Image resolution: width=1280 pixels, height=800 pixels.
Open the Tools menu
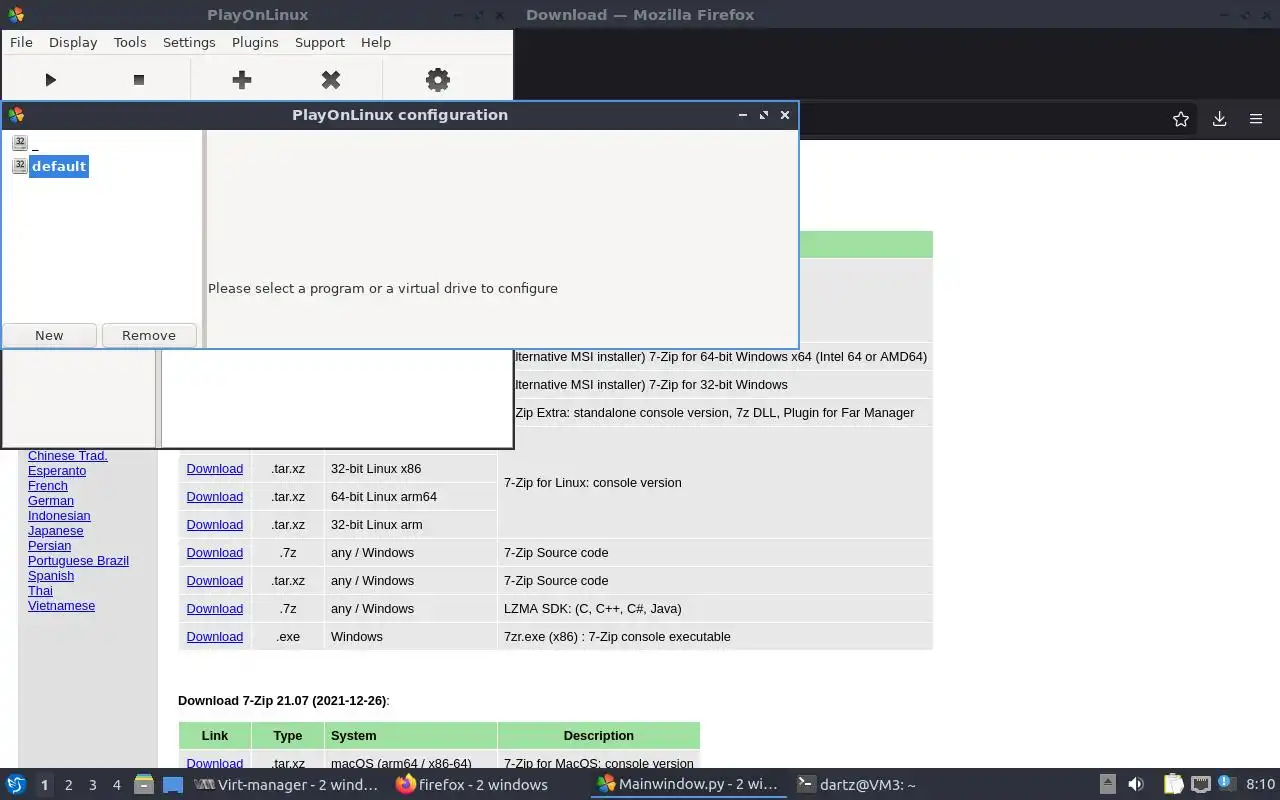point(130,42)
